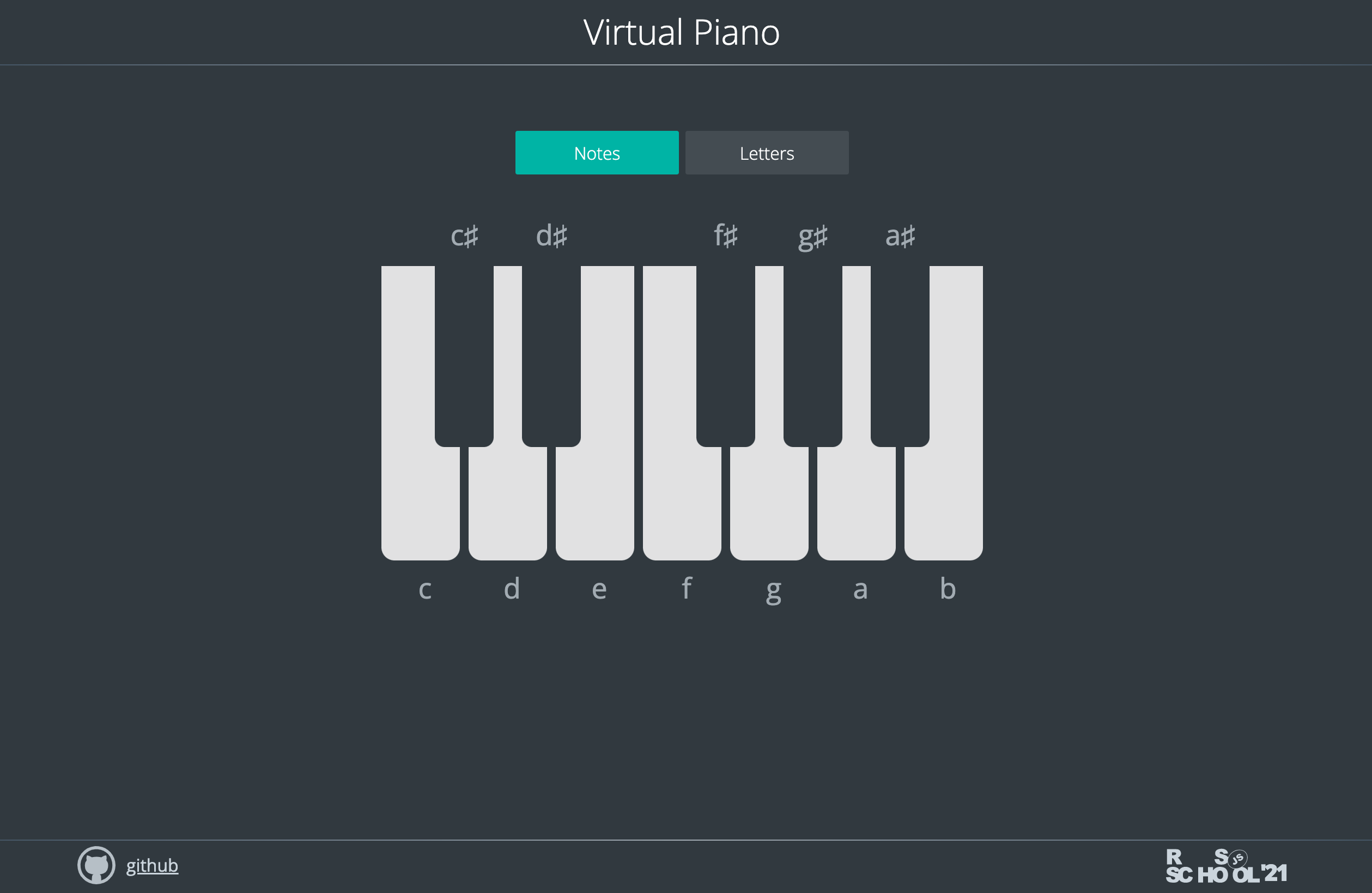Click the GitHub cat icon in the footer

(x=97, y=865)
